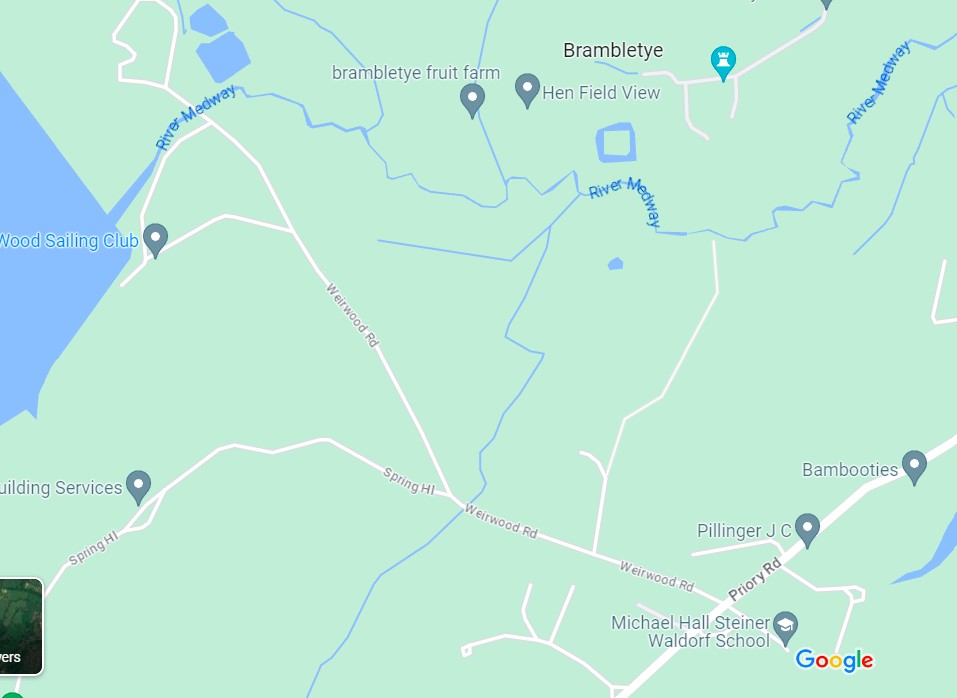Click the brambletye fruit farm map pin
The width and height of the screenshot is (957, 698).
point(472,101)
